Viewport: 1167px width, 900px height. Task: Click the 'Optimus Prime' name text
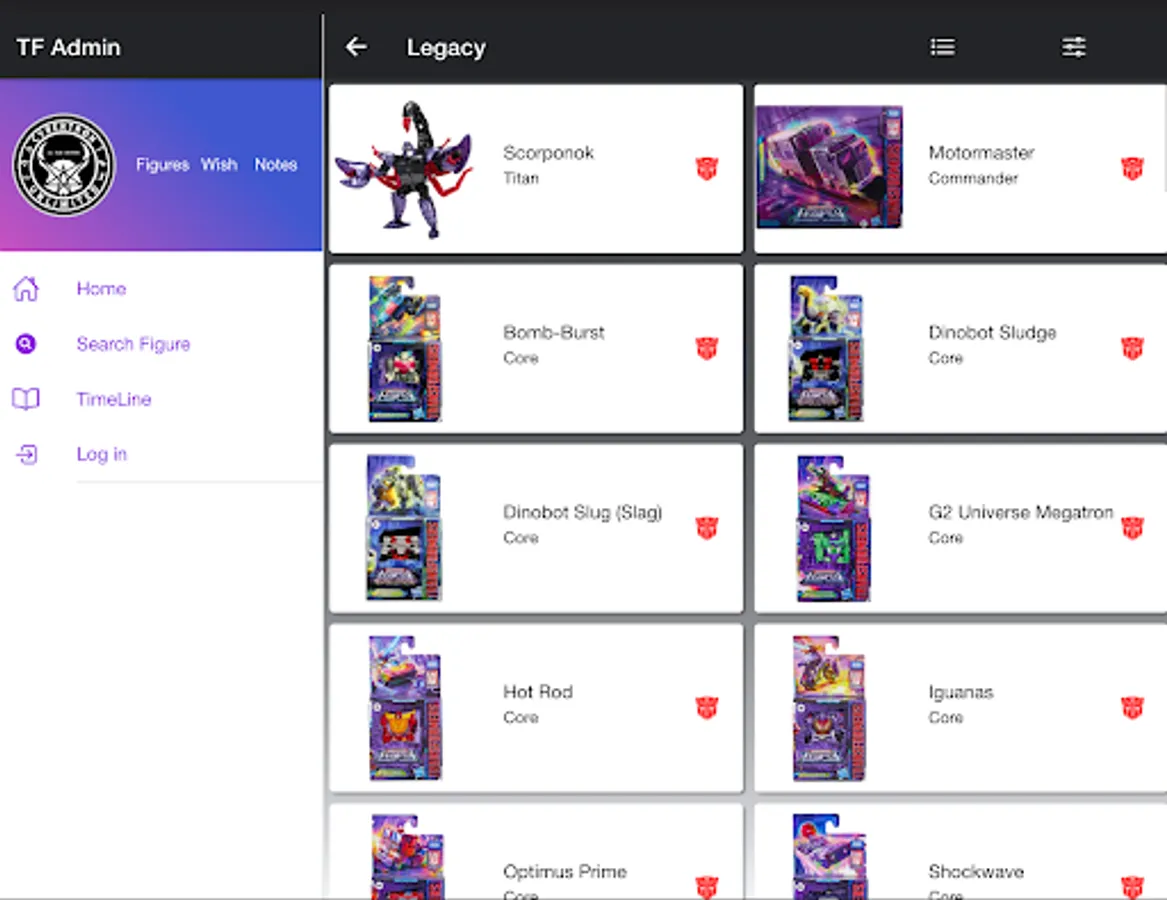pos(565,871)
